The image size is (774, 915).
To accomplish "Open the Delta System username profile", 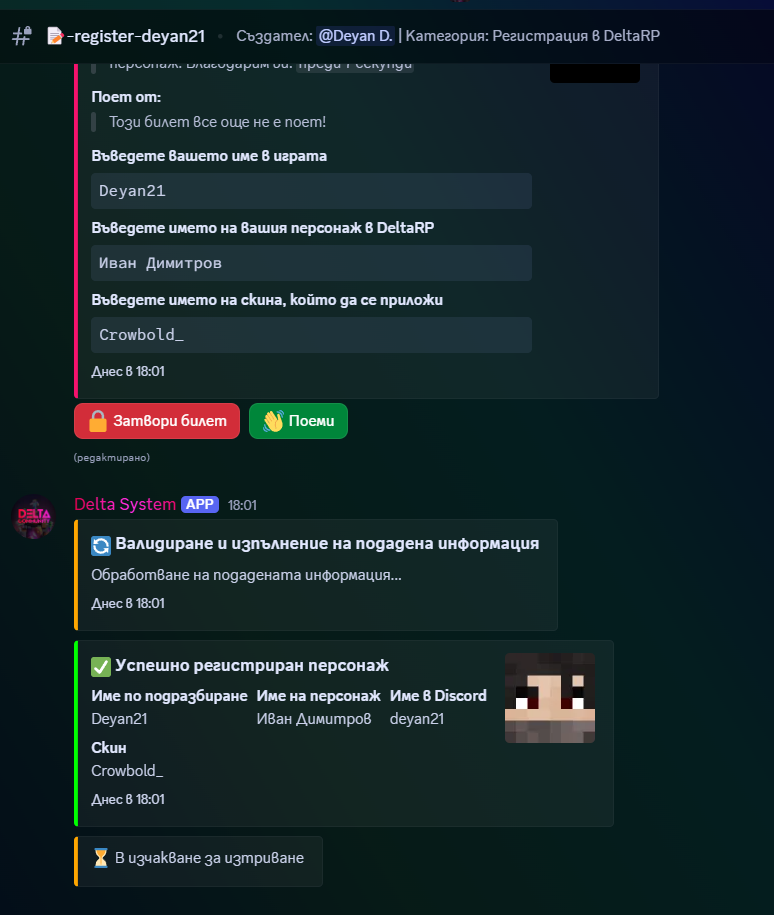I will pos(125,504).
